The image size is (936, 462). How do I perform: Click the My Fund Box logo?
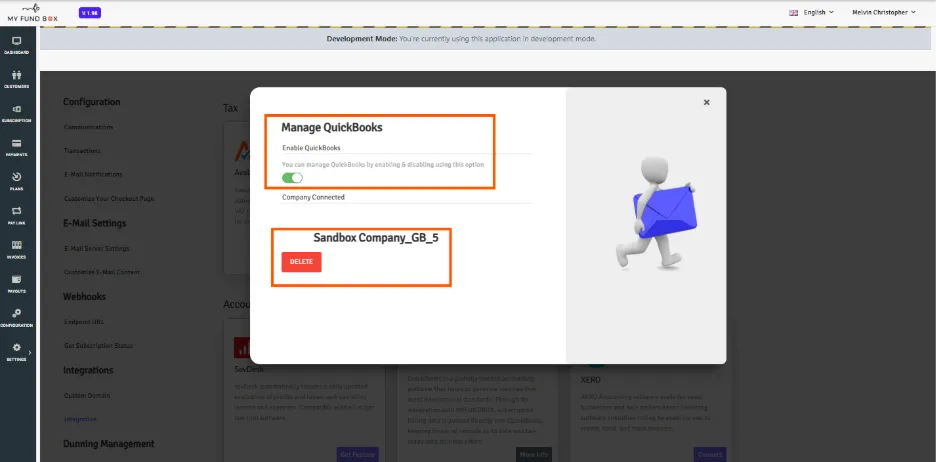[32, 13]
